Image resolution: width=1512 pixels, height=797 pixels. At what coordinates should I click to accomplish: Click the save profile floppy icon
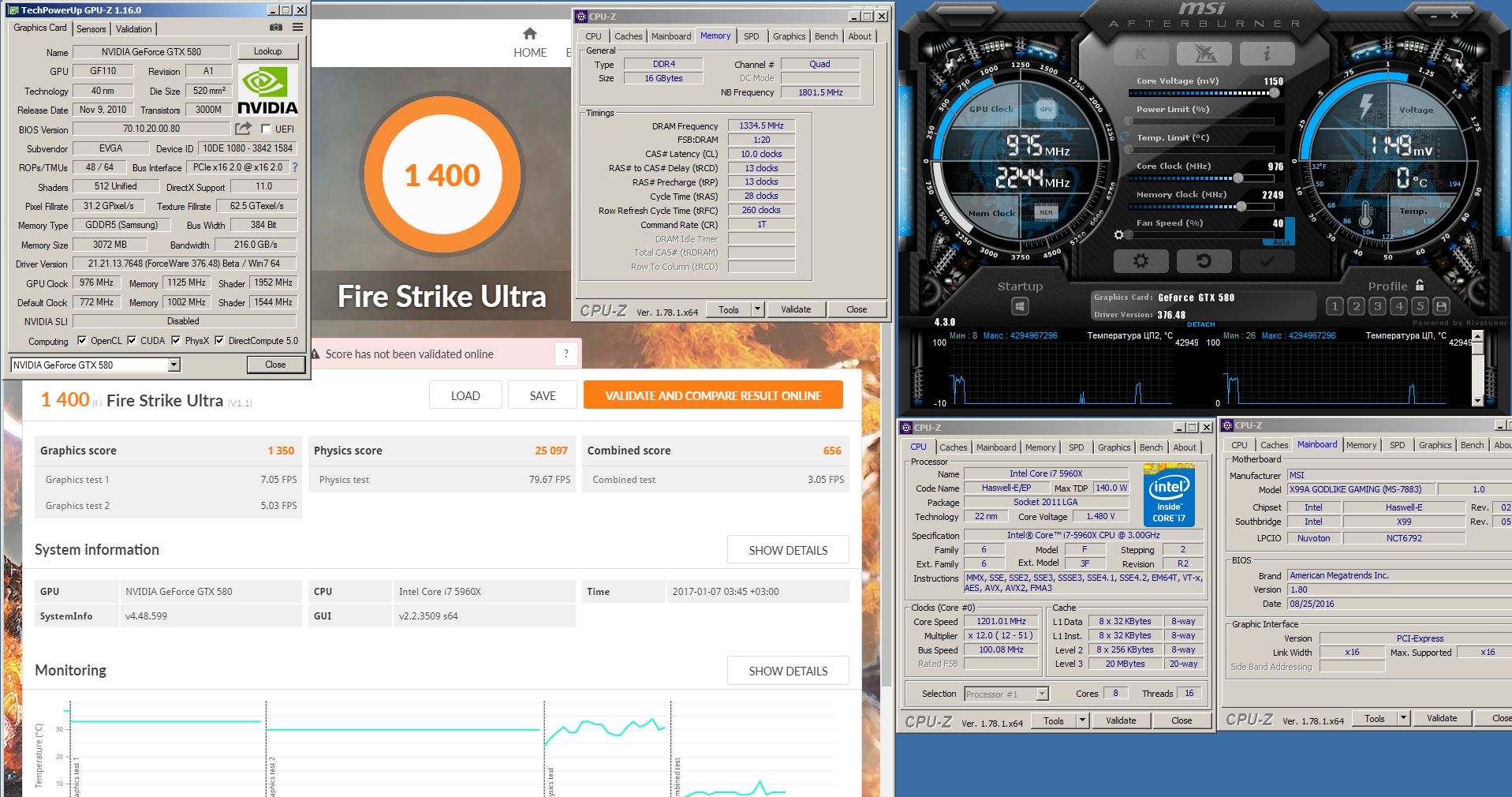coord(1442,306)
